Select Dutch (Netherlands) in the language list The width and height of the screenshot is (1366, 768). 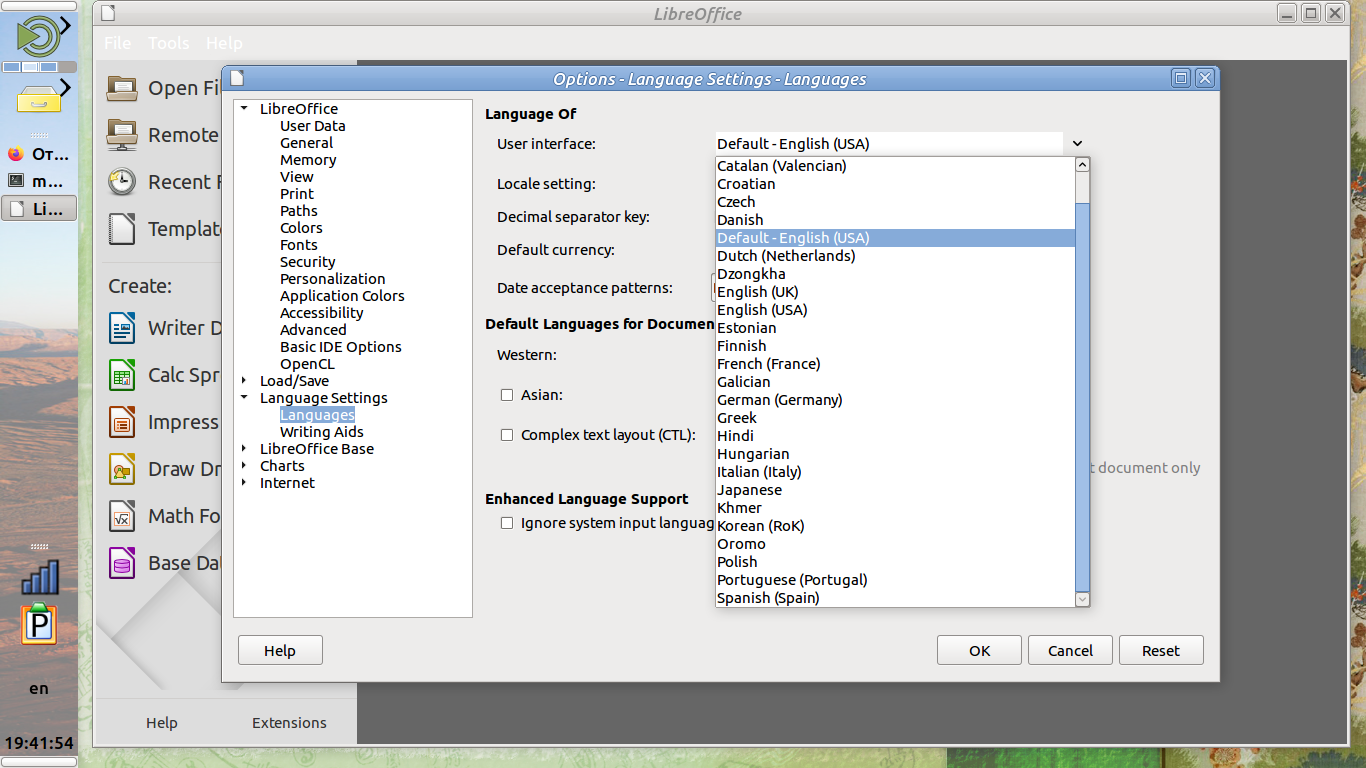[x=896, y=256]
